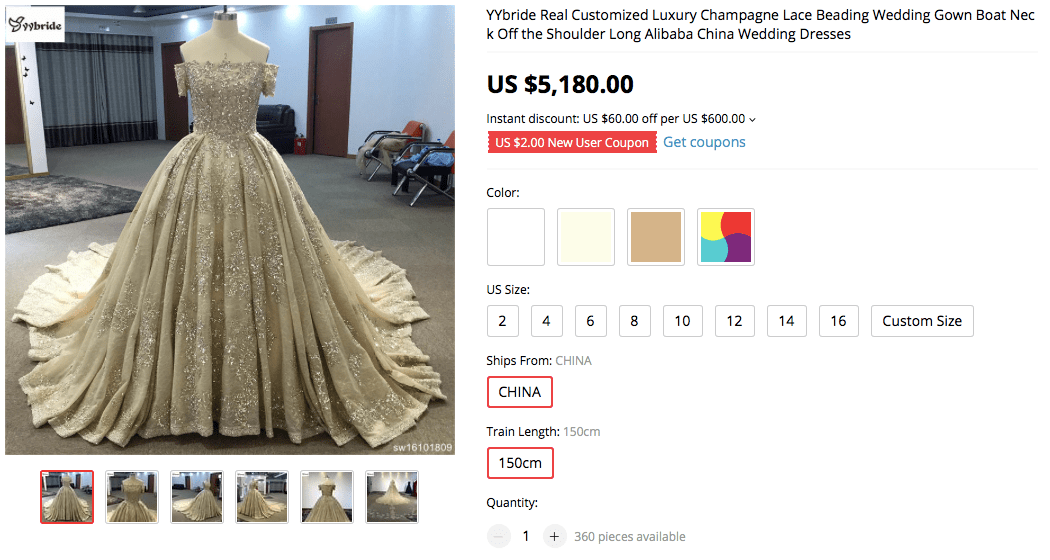This screenshot has width=1050, height=560.
Task: Choose the champagne tan color swatch
Action: tap(656, 237)
